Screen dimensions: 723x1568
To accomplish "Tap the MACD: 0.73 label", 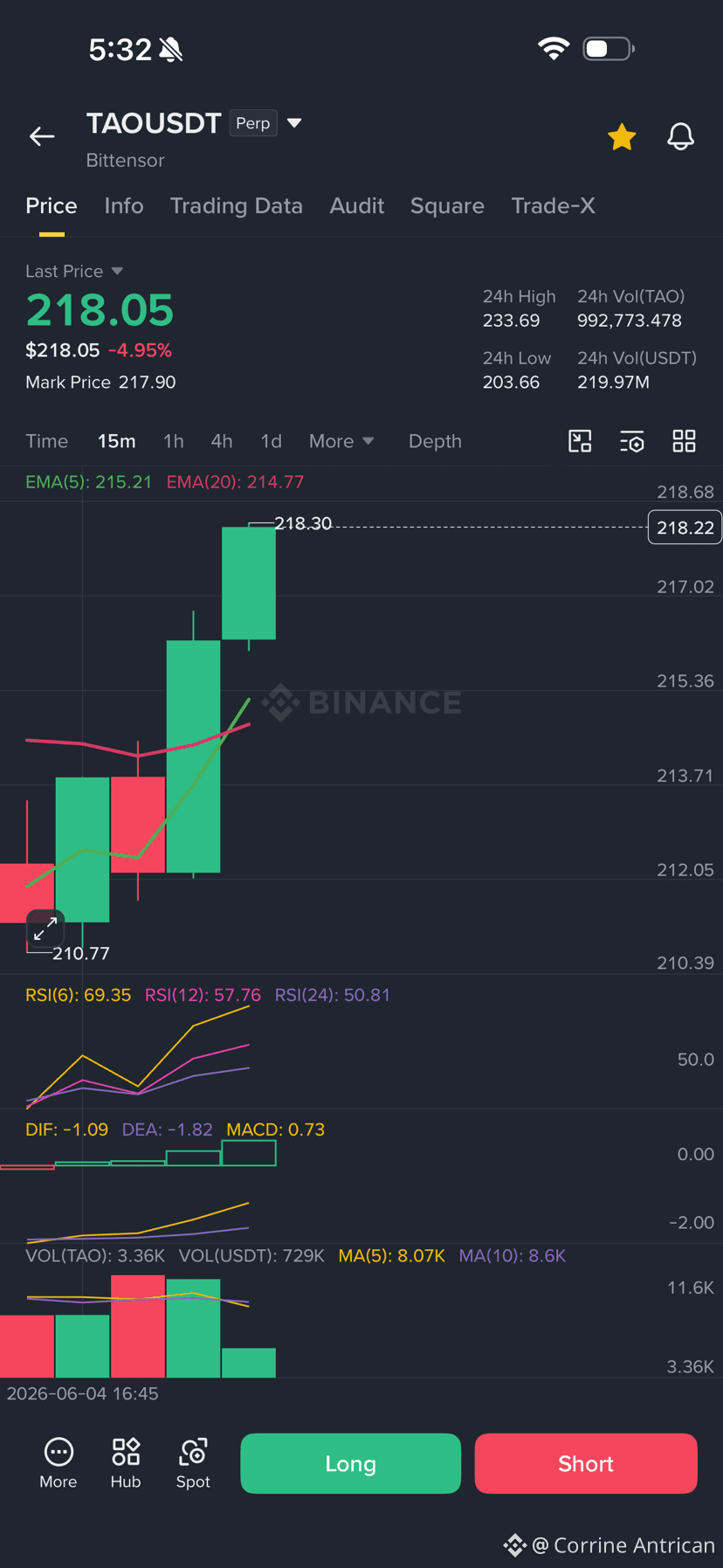I will coord(276,1129).
